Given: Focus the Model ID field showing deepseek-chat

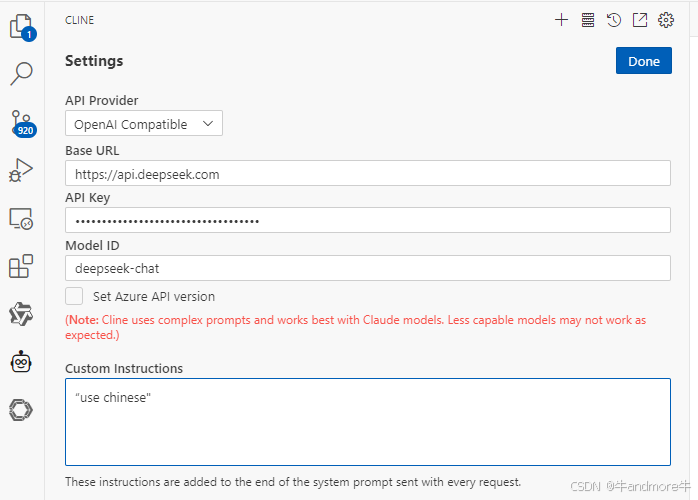Looking at the screenshot, I should [368, 268].
